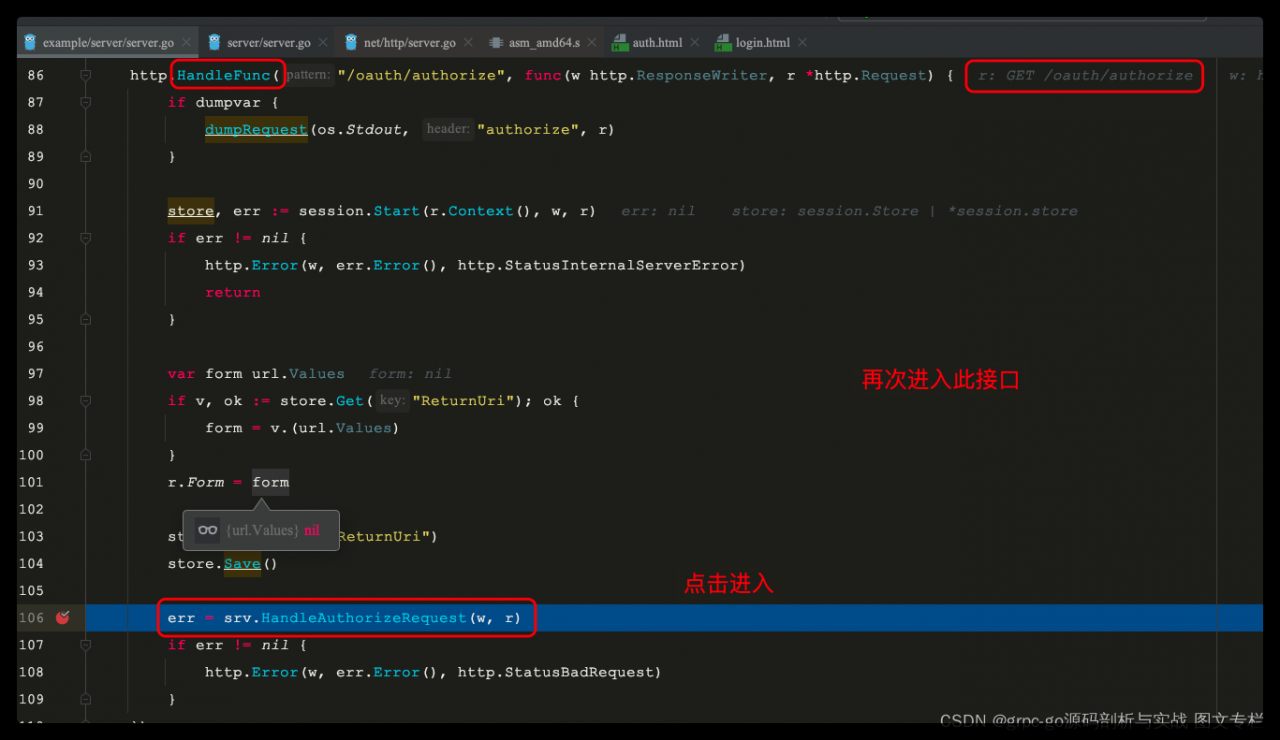Click HandleFunc on line 86

point(224,75)
